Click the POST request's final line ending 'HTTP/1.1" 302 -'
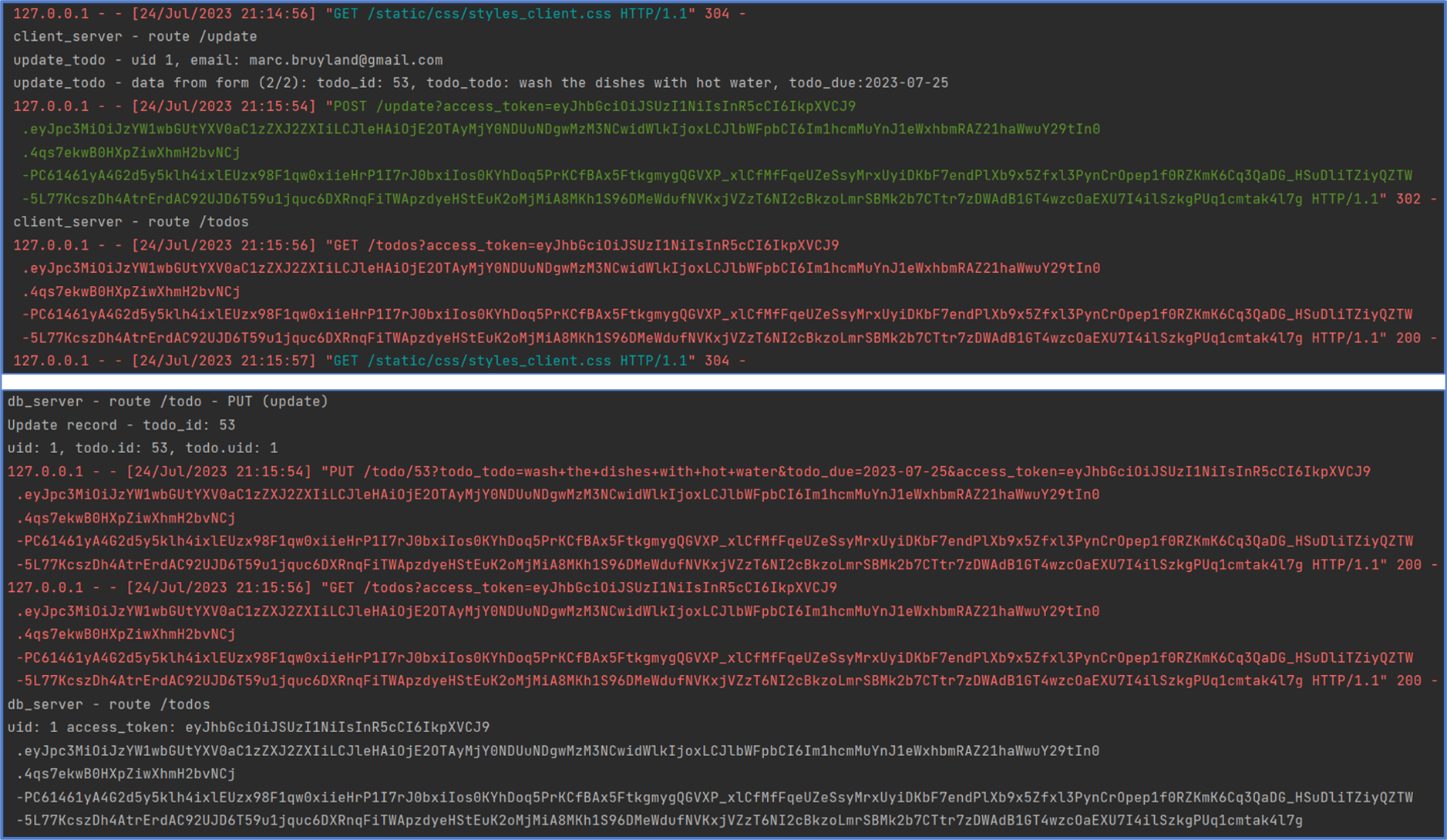 point(729,199)
